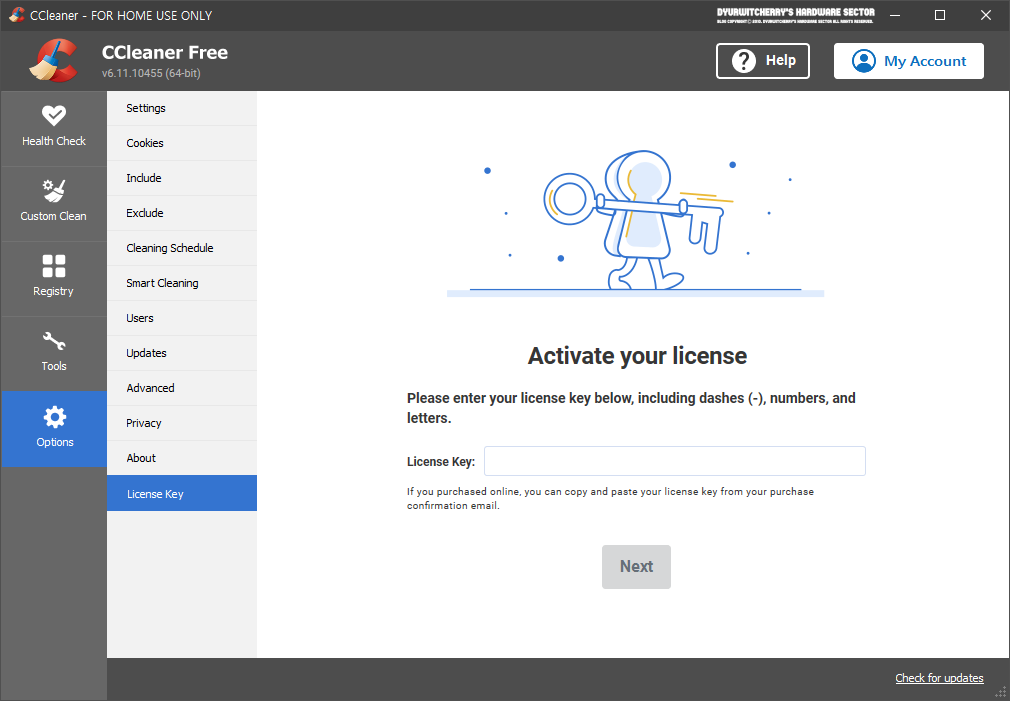Screen dimensions: 1010x701
Task: Click Check for updates link
Action: point(939,678)
